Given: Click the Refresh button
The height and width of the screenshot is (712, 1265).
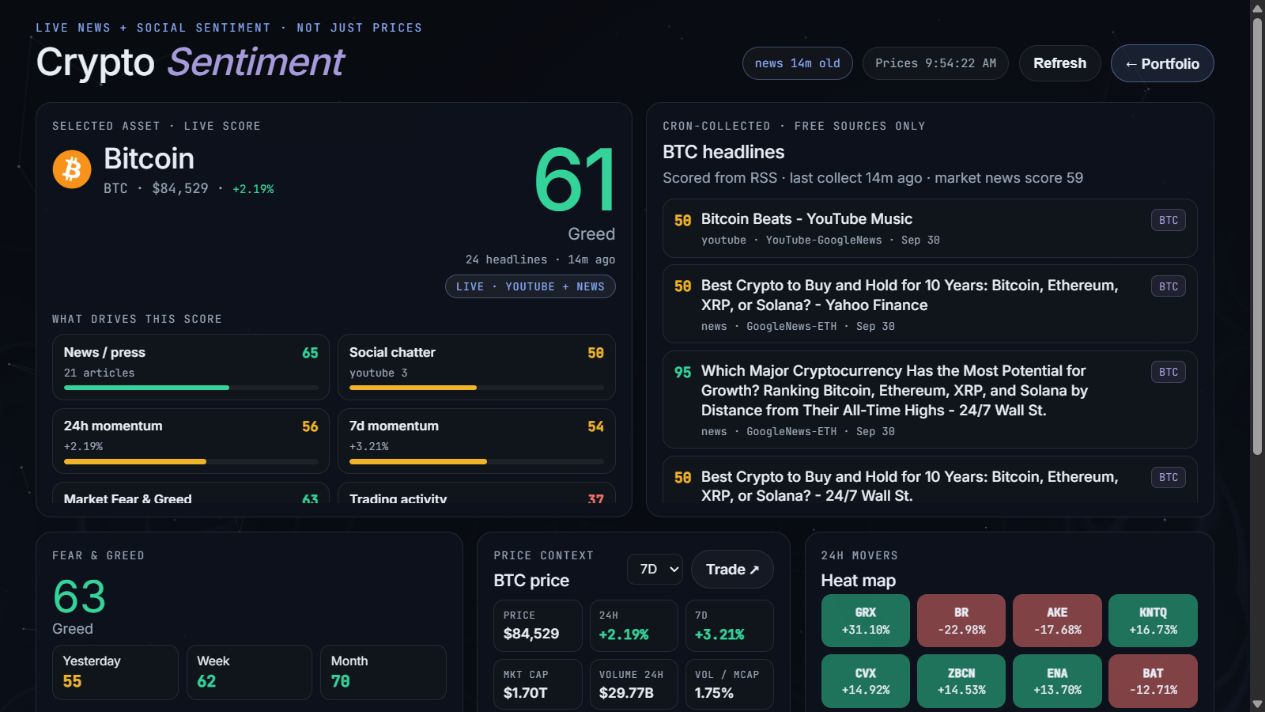Looking at the screenshot, I should click(x=1060, y=63).
